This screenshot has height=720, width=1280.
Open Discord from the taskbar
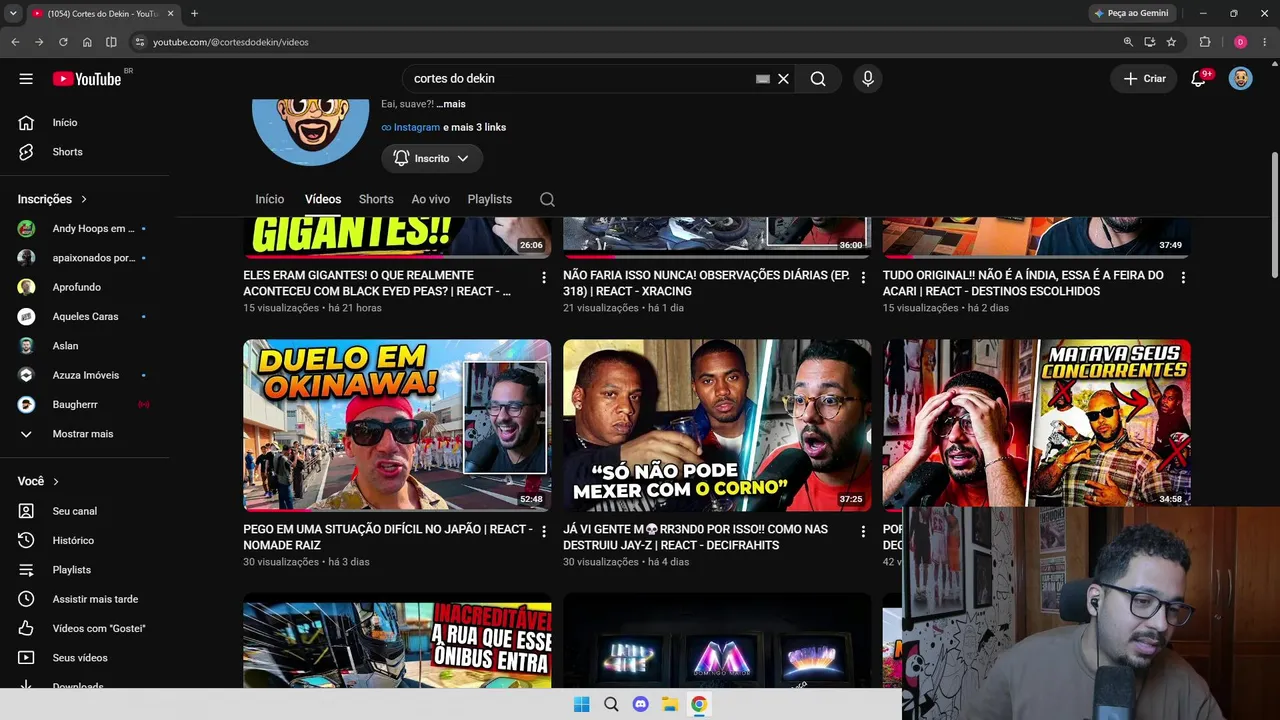click(x=641, y=704)
